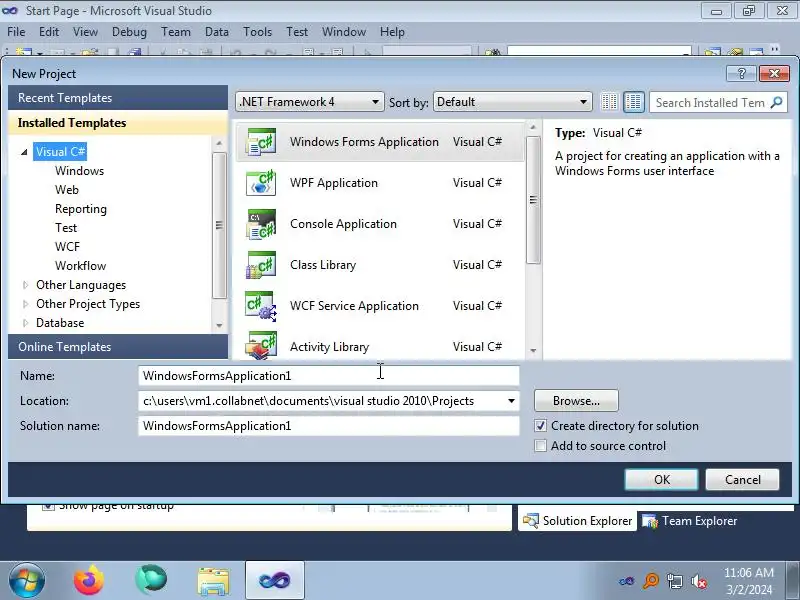
Task: Select the Test tree item
Action: pos(66,228)
